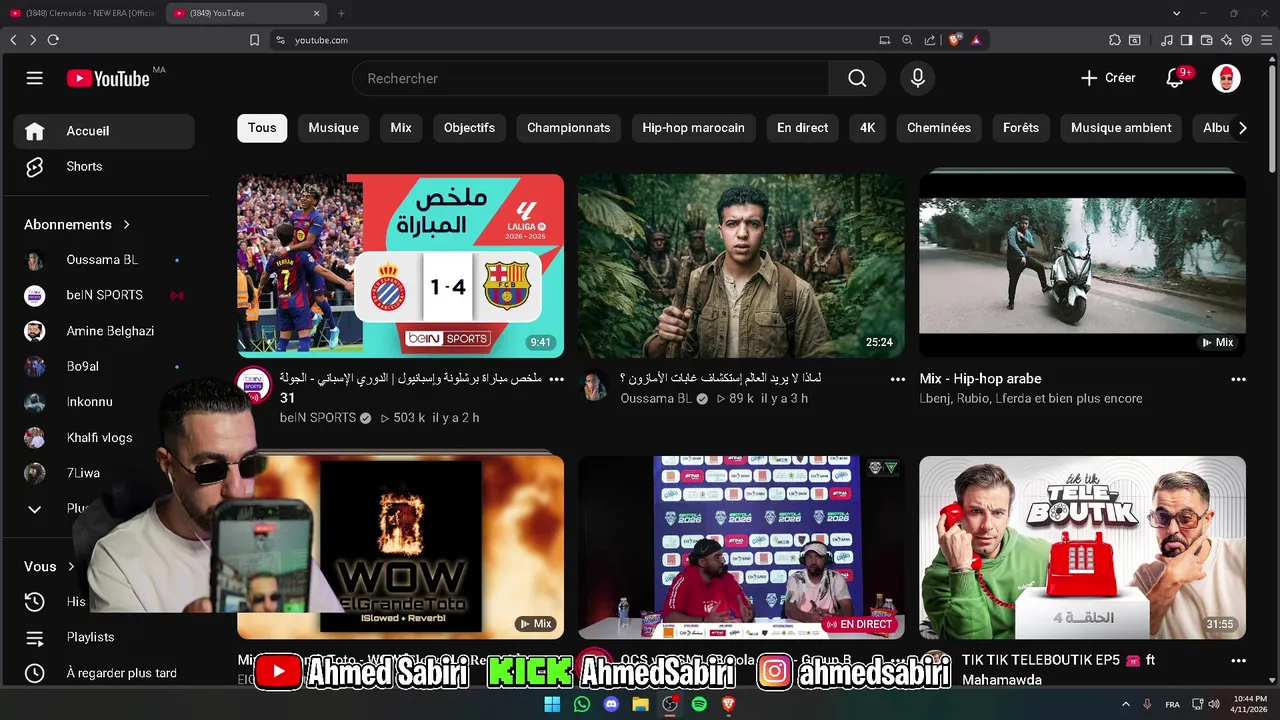Select the Cheminées filter chip
Screen dimensions: 1280x720
(x=939, y=128)
